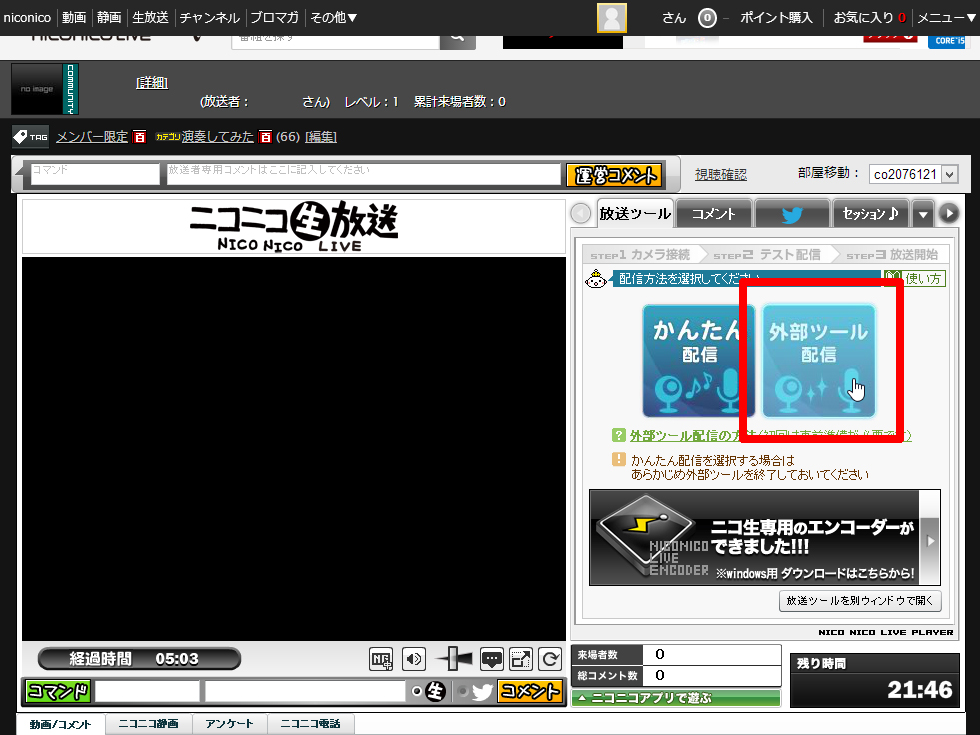
Task: Mute the player using the speaker icon
Action: point(413,659)
